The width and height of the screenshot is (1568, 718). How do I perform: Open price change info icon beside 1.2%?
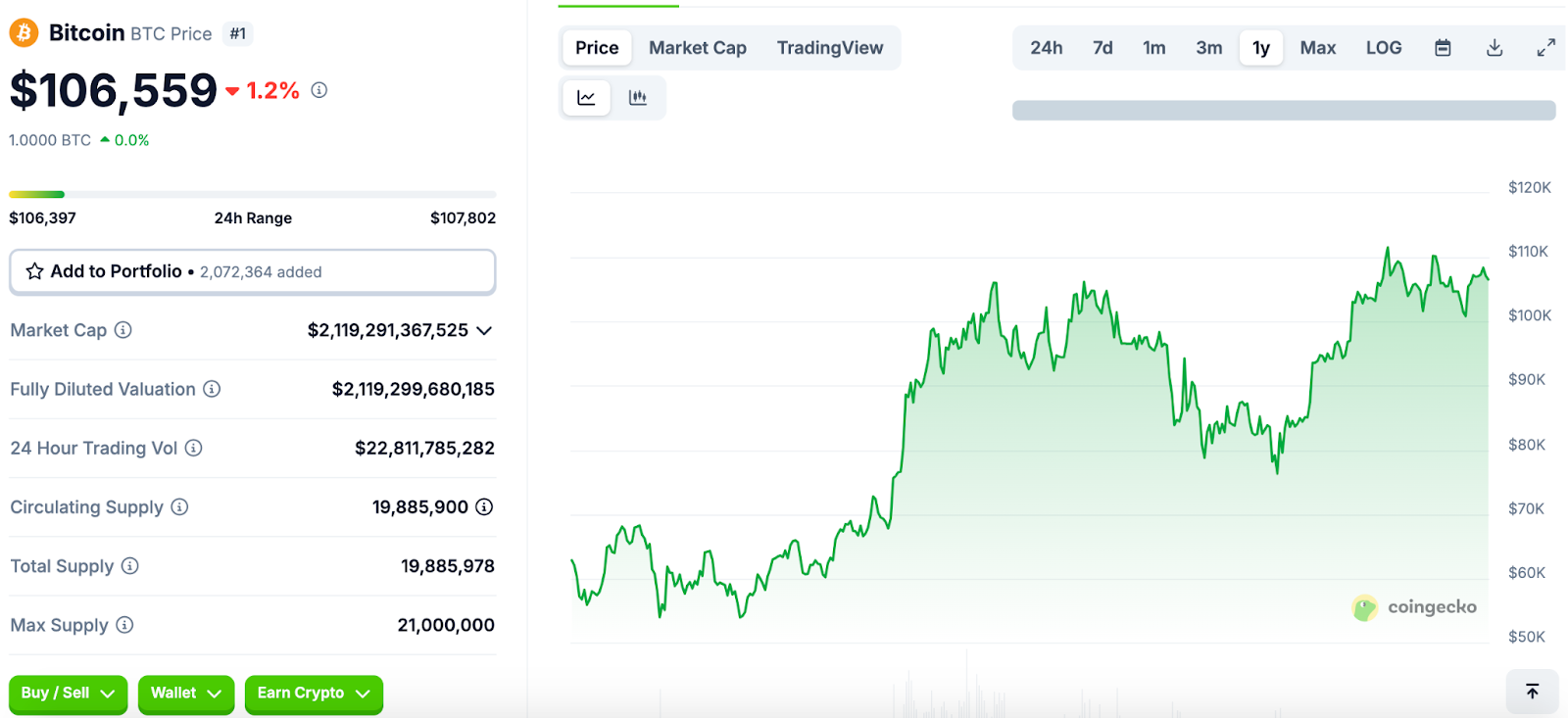point(319,90)
